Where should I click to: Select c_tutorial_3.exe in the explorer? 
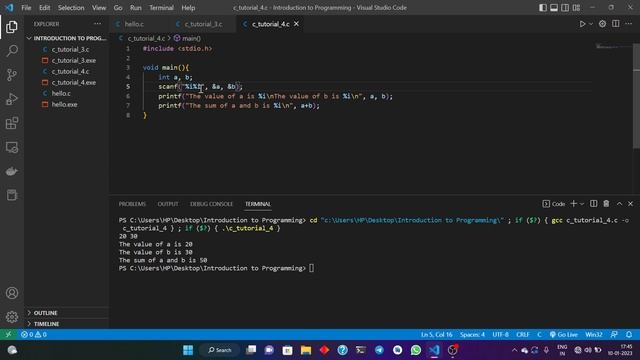[73, 60]
